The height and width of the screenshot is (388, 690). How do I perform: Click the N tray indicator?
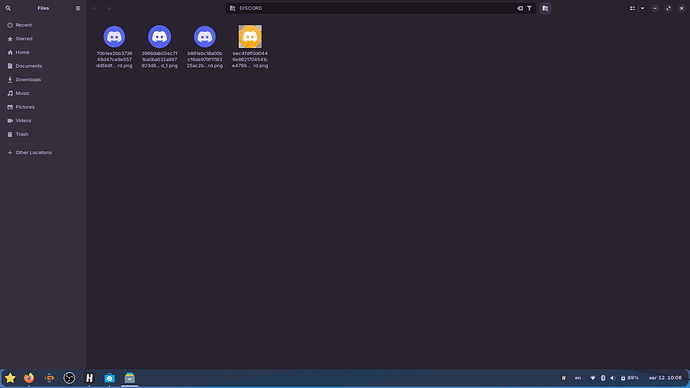564,378
